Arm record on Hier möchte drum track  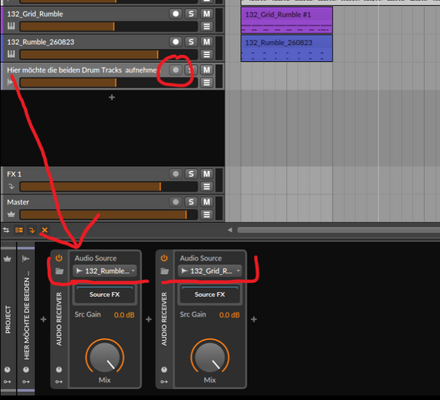[176, 70]
